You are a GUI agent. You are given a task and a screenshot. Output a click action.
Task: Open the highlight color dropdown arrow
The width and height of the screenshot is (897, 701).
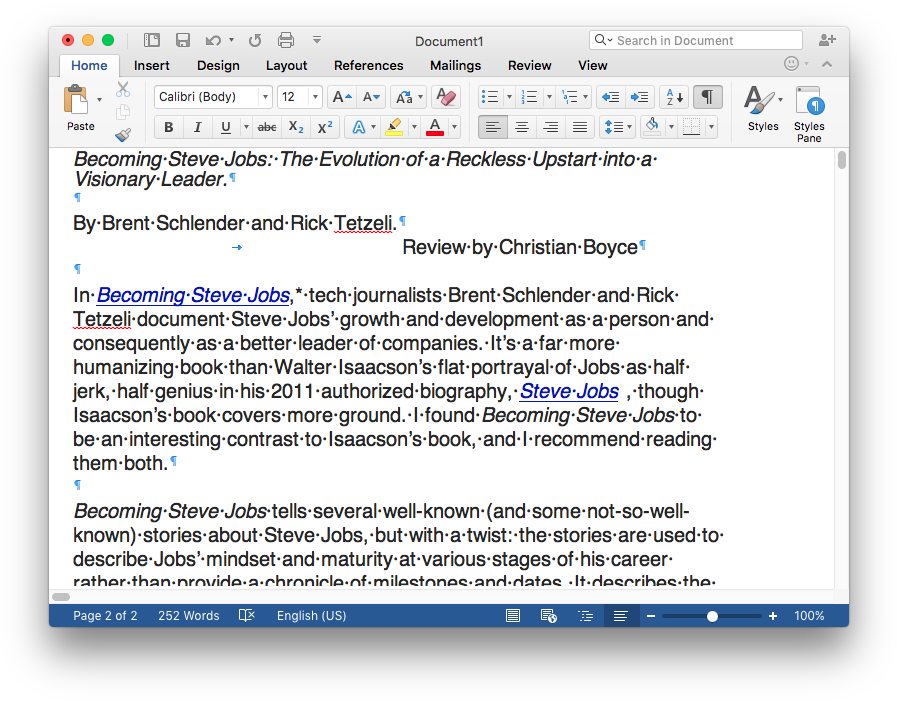[413, 127]
